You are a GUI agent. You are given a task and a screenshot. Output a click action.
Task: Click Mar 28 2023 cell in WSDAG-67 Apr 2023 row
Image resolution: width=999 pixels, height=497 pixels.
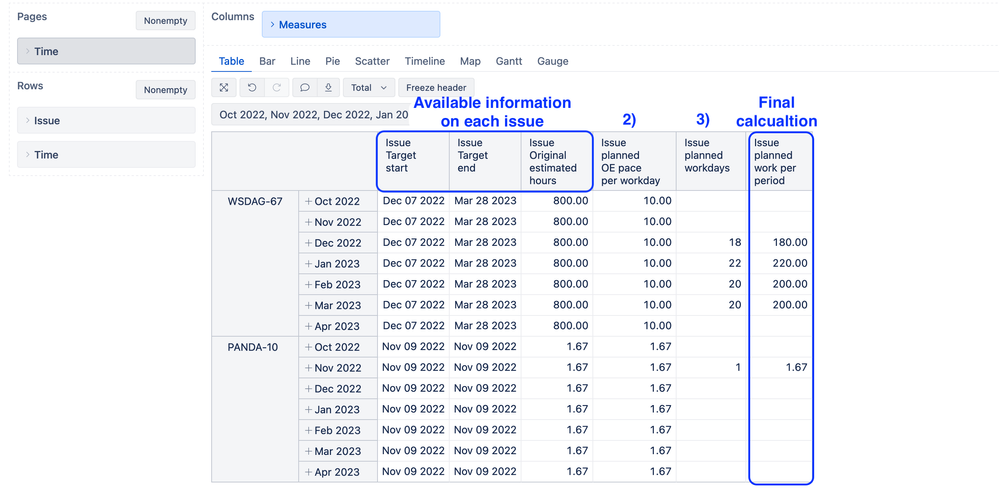point(485,326)
